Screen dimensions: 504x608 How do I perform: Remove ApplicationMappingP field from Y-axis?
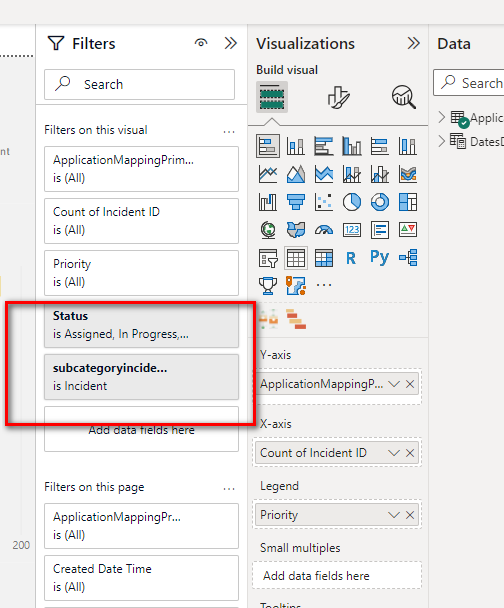click(x=410, y=384)
